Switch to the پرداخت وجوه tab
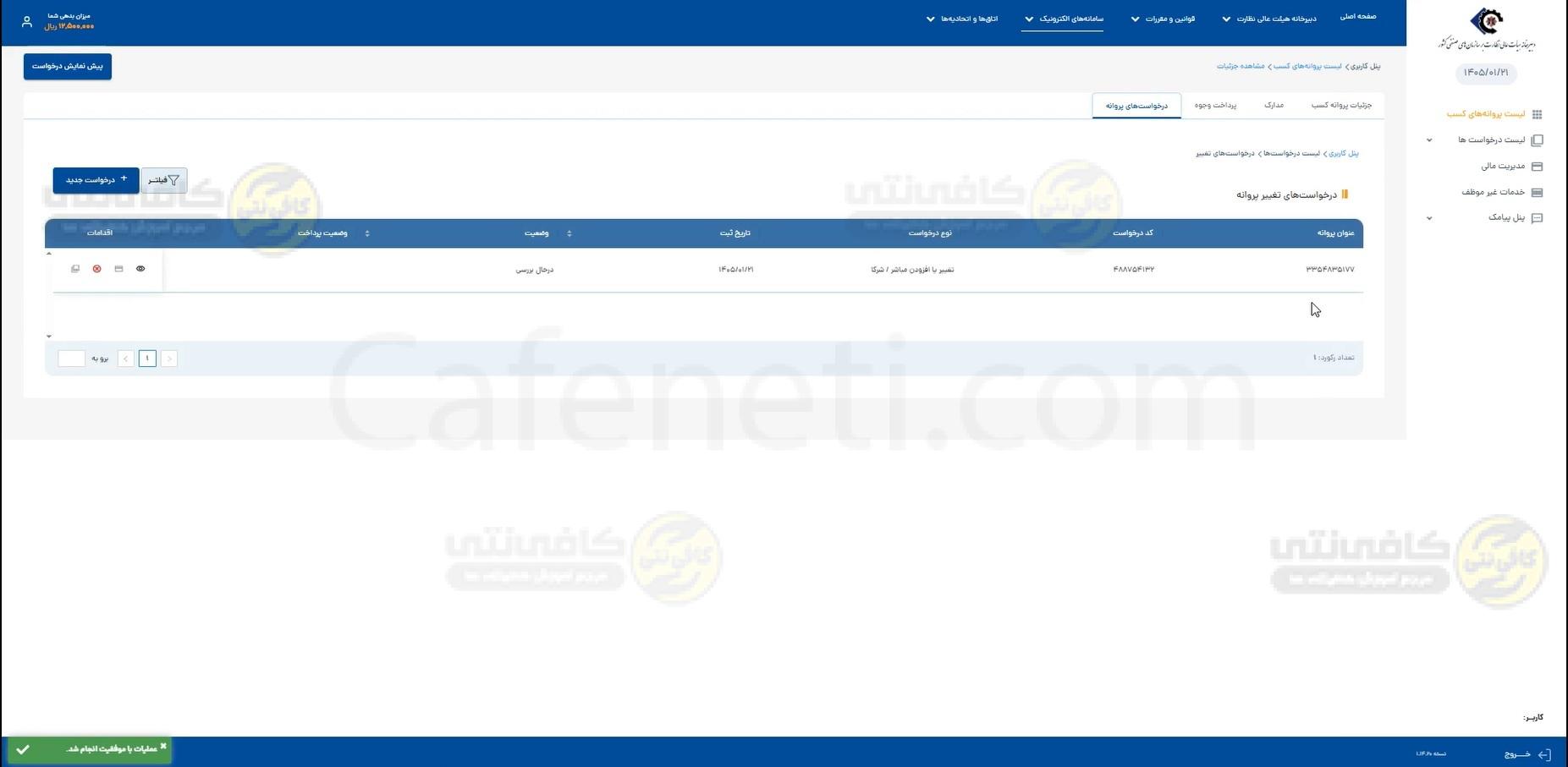The height and width of the screenshot is (767, 1568). point(1215,106)
